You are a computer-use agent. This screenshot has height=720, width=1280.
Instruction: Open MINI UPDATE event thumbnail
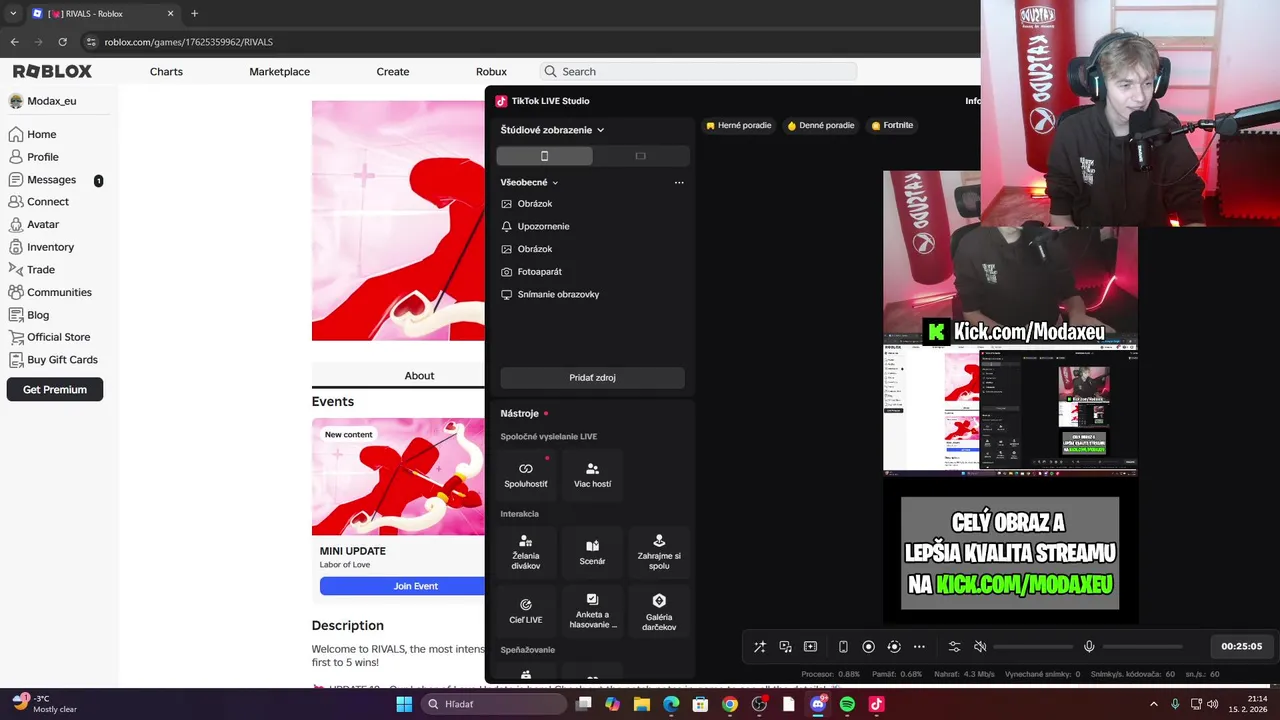[398, 477]
